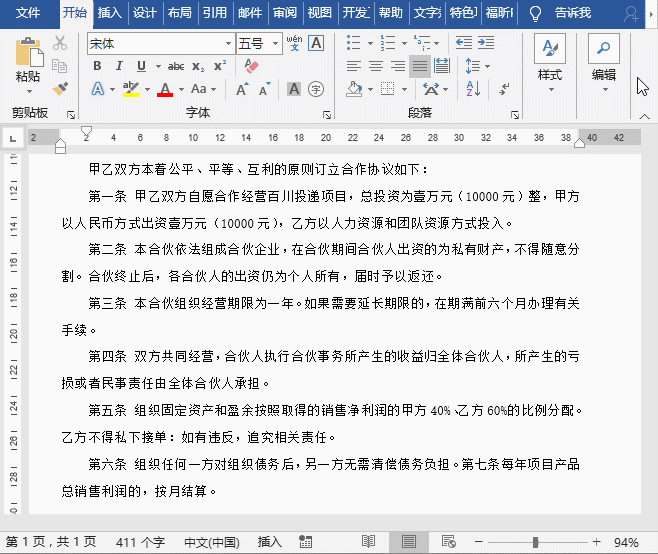Image resolution: width=658 pixels, height=554 pixels.
Task: Toggle justify alignment button
Action: point(420,66)
